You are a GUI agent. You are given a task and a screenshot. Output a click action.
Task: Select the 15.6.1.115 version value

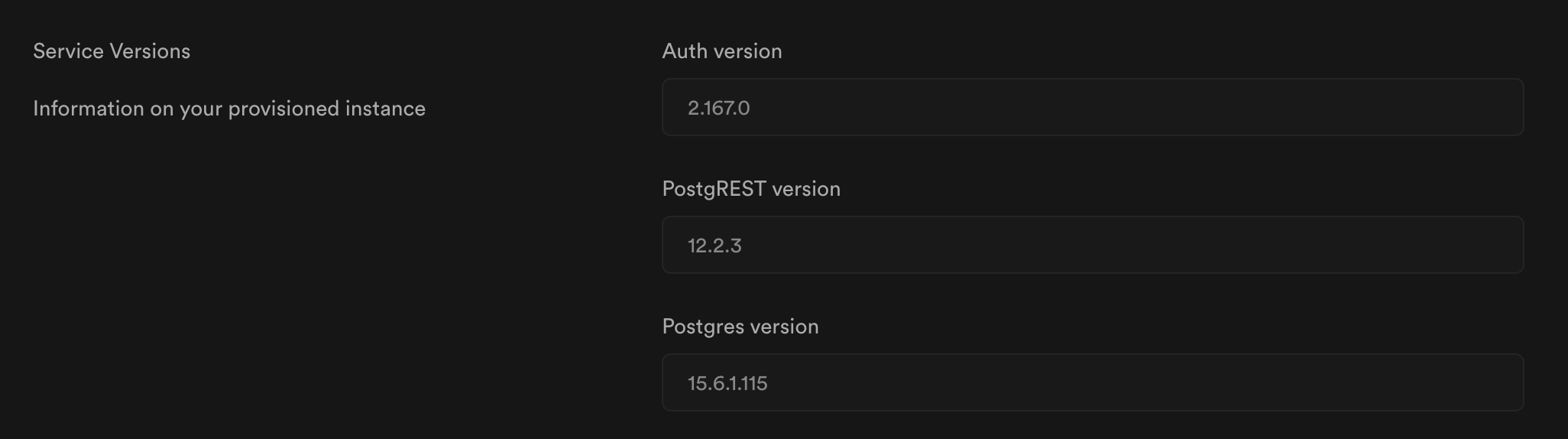coord(727,383)
